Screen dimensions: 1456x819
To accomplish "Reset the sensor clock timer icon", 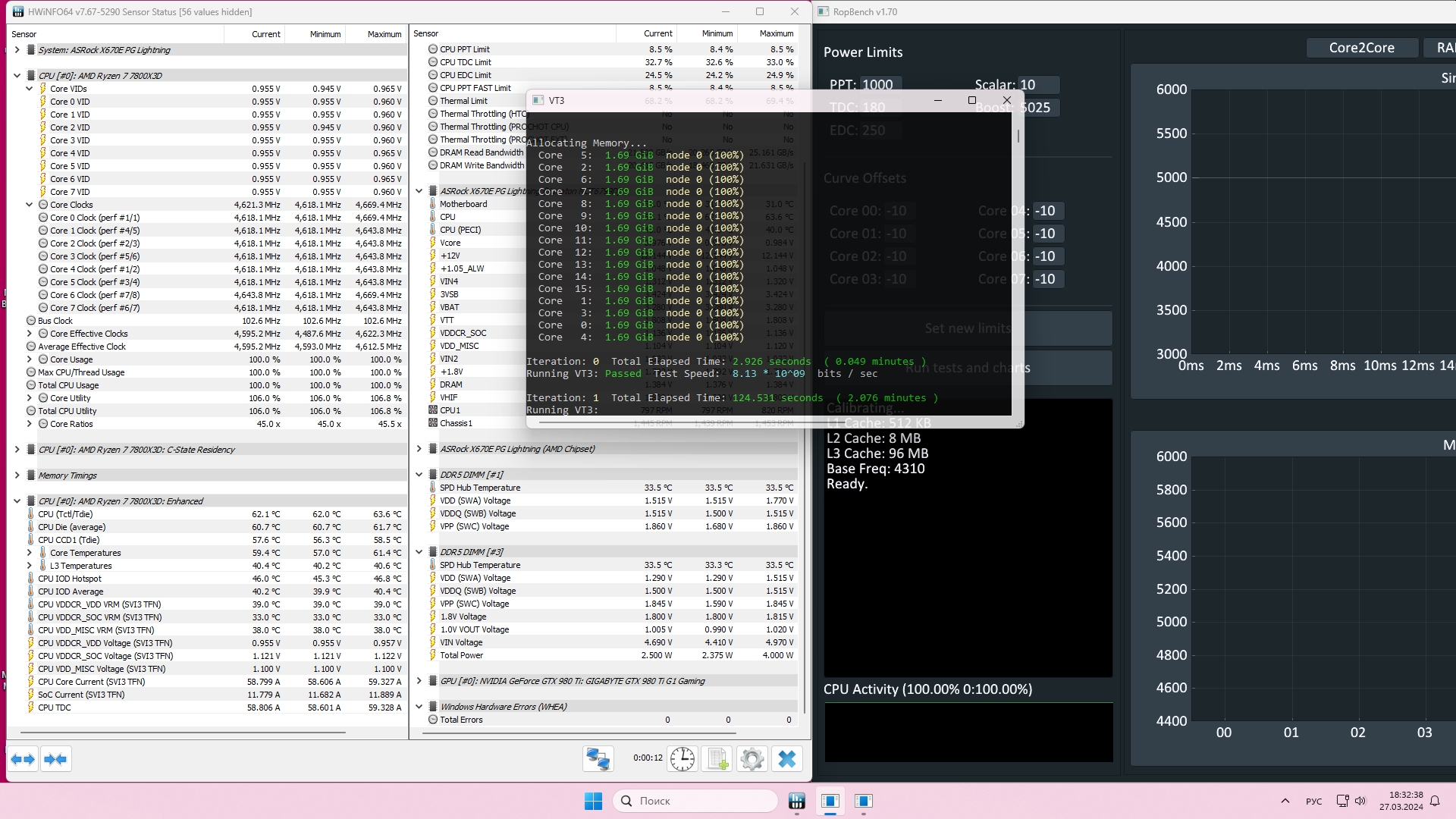I will coord(682,759).
